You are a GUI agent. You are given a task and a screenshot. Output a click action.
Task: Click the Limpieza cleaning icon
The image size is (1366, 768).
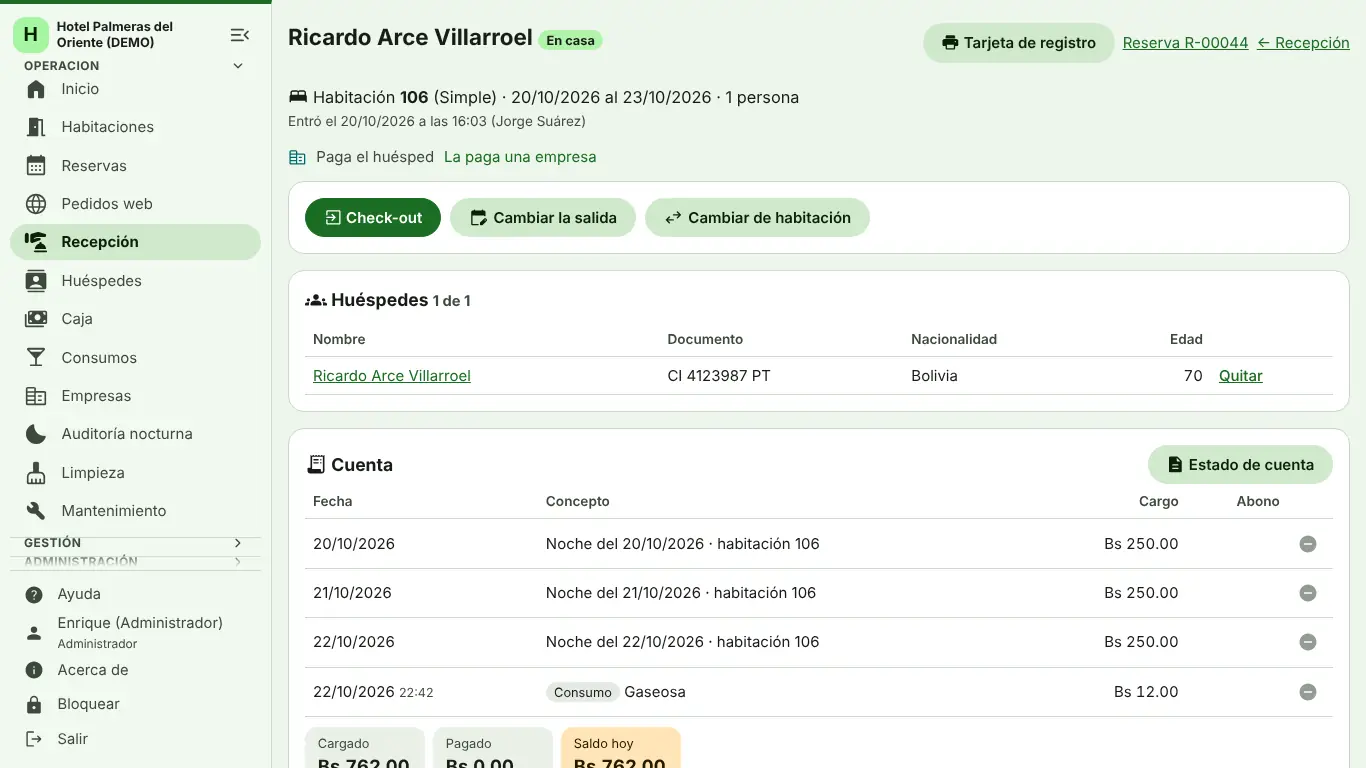click(x=36, y=473)
